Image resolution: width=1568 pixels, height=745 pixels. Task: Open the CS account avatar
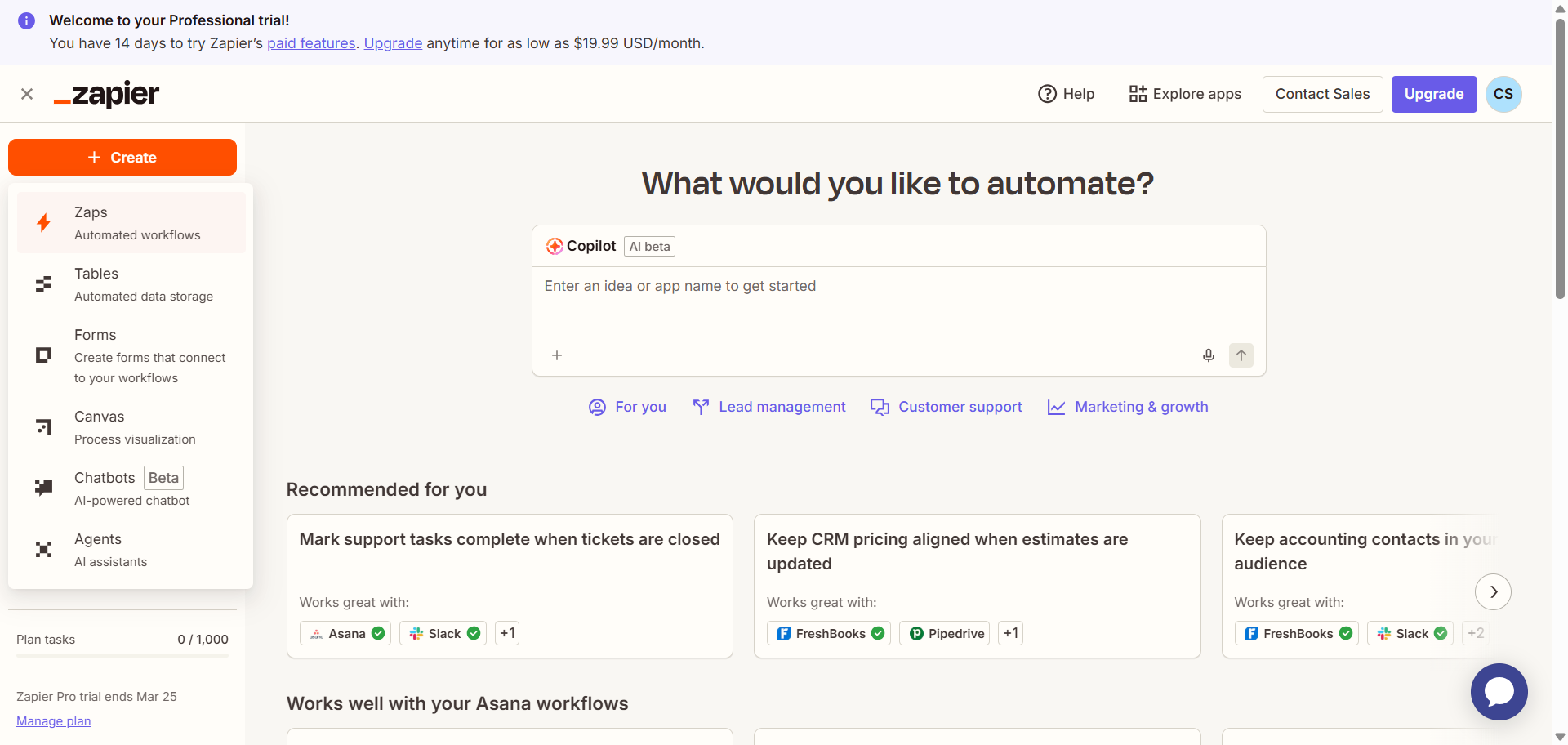click(1503, 94)
